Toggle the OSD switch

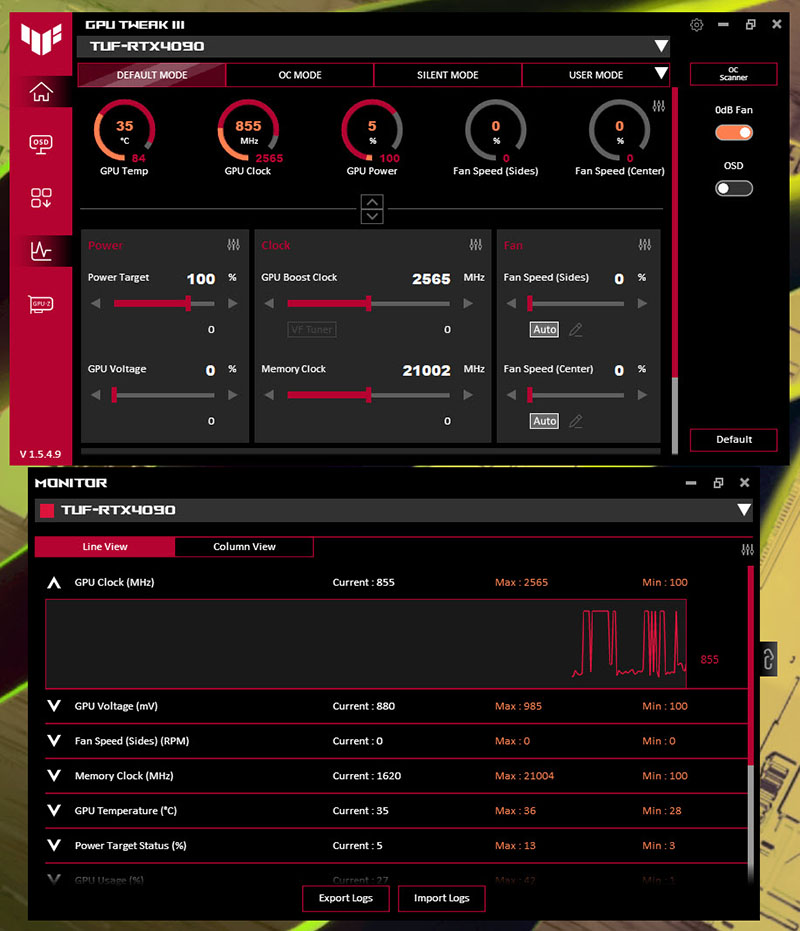[x=733, y=188]
